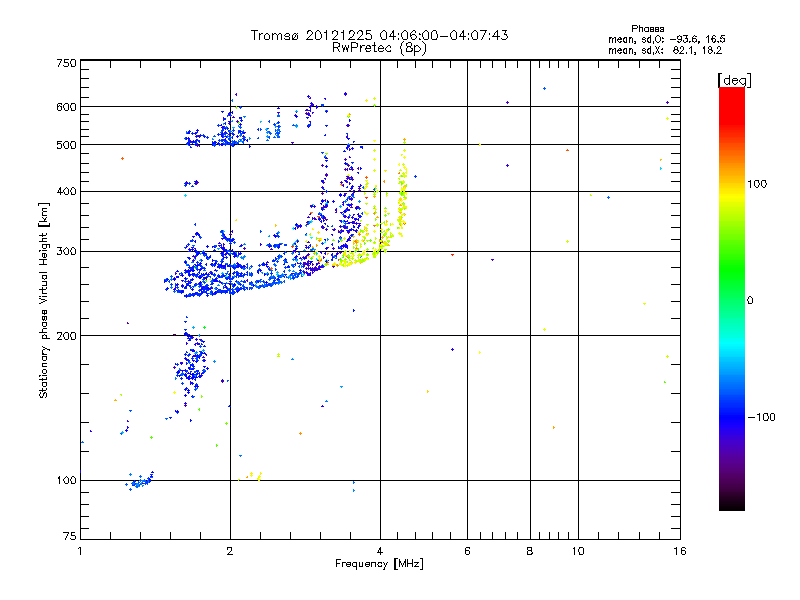Click the y-axis label '400'
The image size is (800, 600).
click(x=66, y=191)
